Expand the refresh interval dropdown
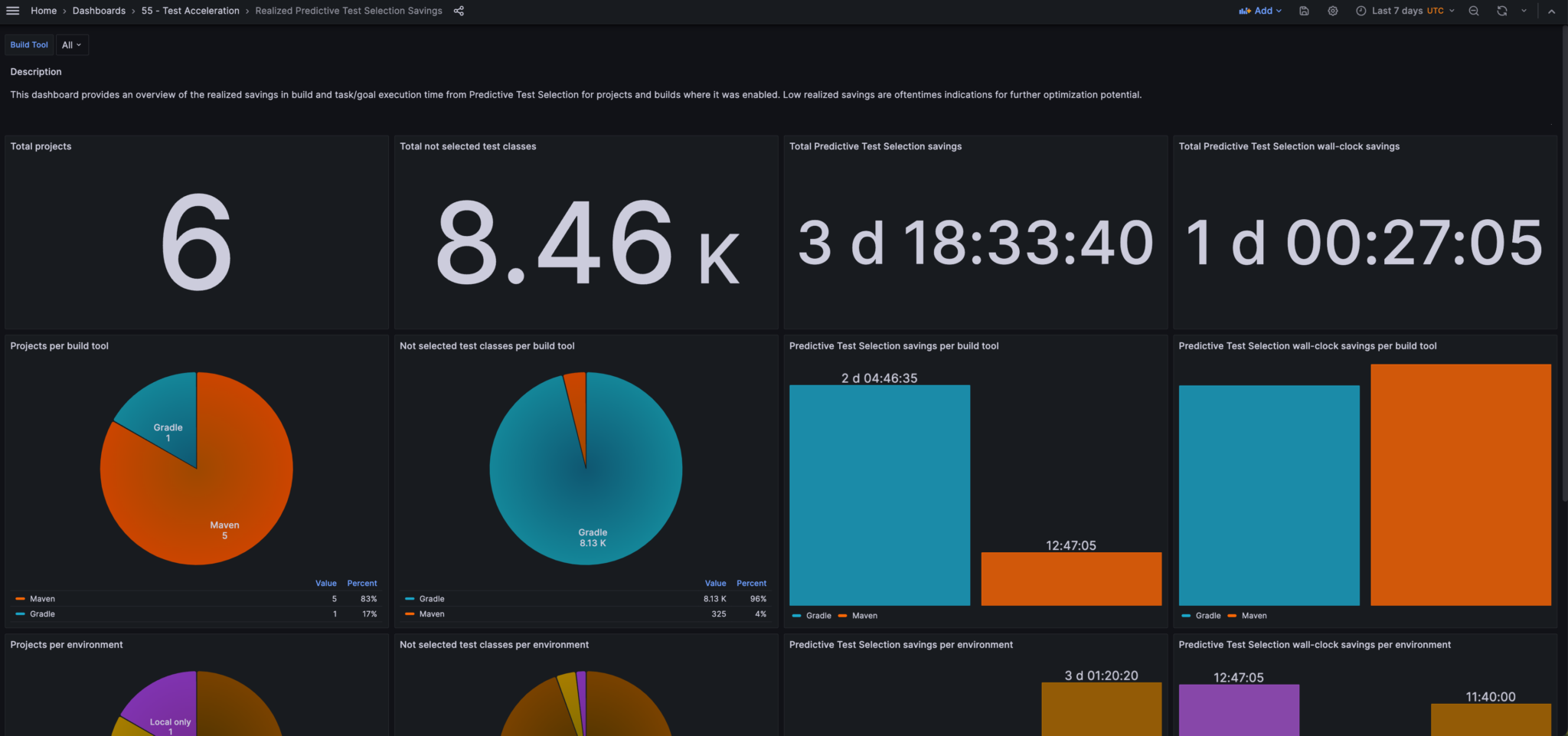Viewport: 1568px width, 736px height. (x=1524, y=11)
